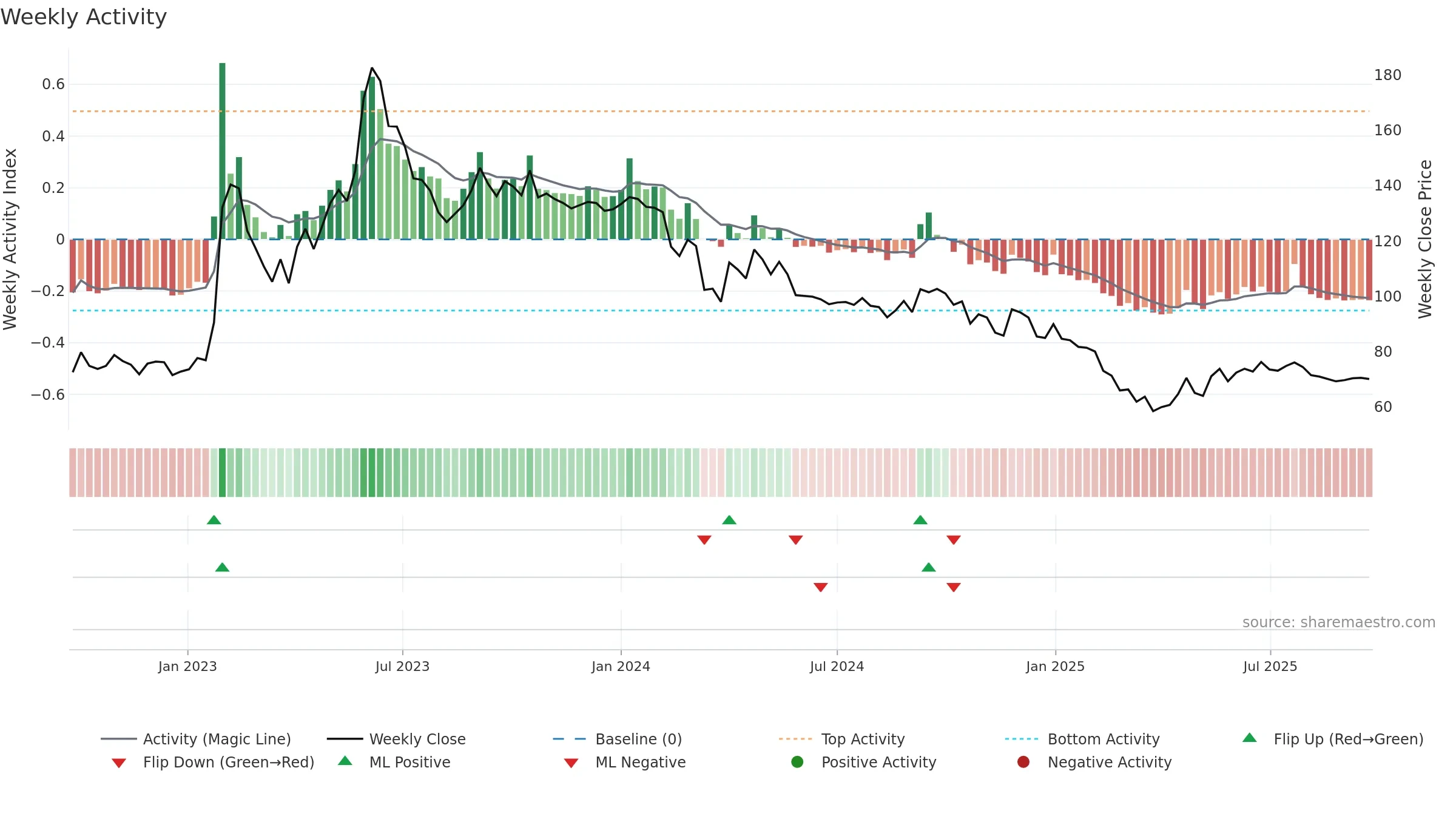Click the −0.6 left-axis tick label
This screenshot has height=819, width=1456.
pos(48,394)
